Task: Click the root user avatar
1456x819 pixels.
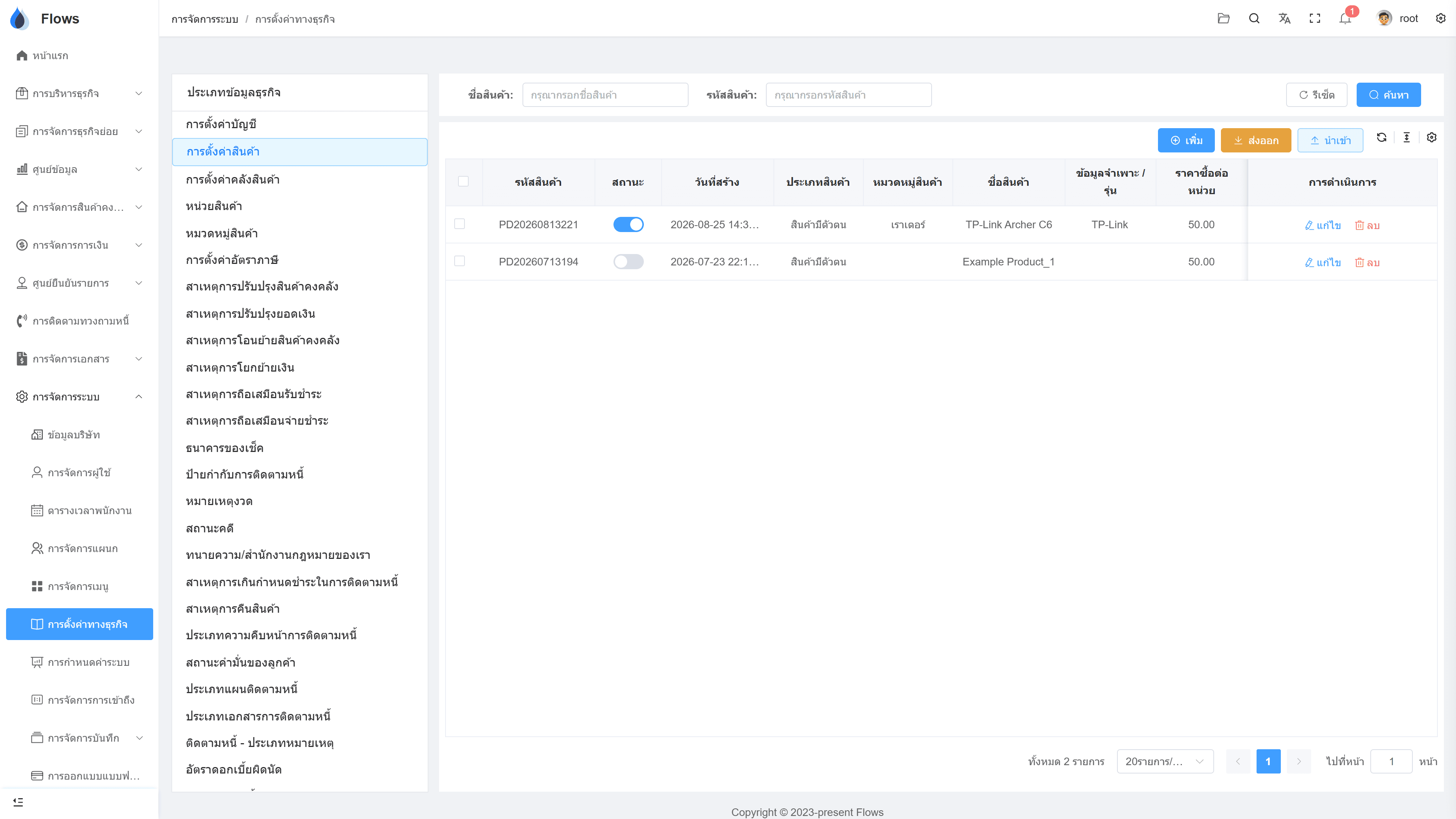Action: coord(1384,19)
